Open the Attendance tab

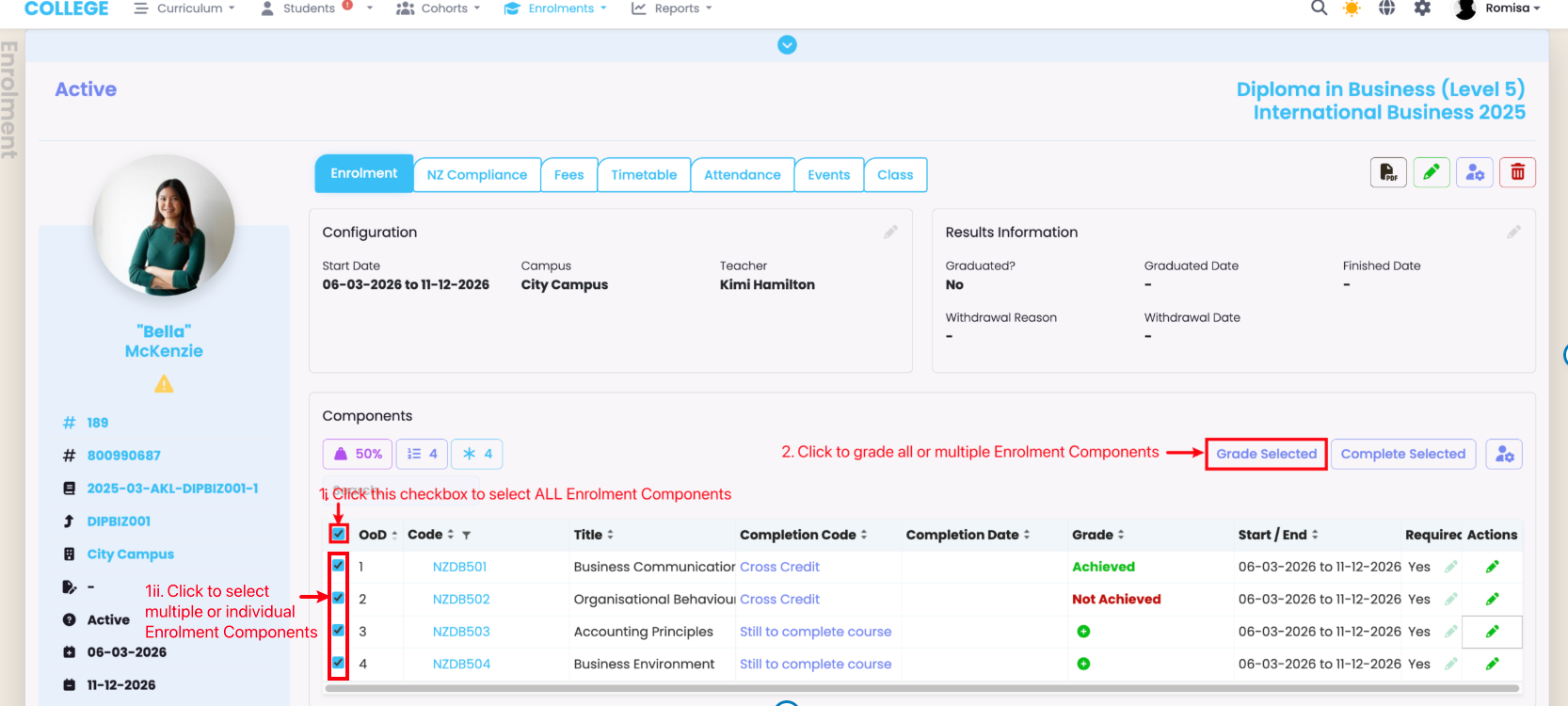point(742,175)
